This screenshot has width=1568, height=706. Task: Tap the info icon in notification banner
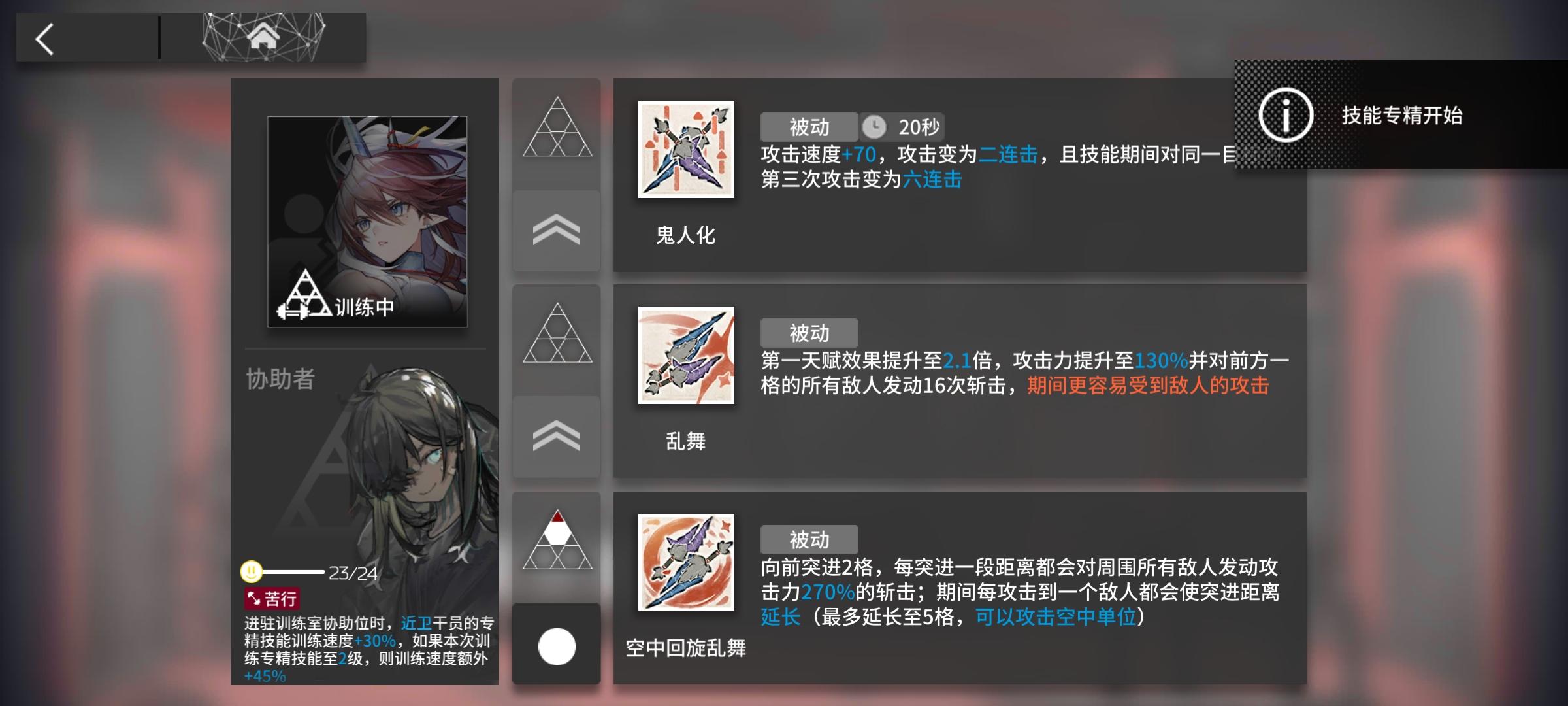pyautogui.click(x=1286, y=116)
